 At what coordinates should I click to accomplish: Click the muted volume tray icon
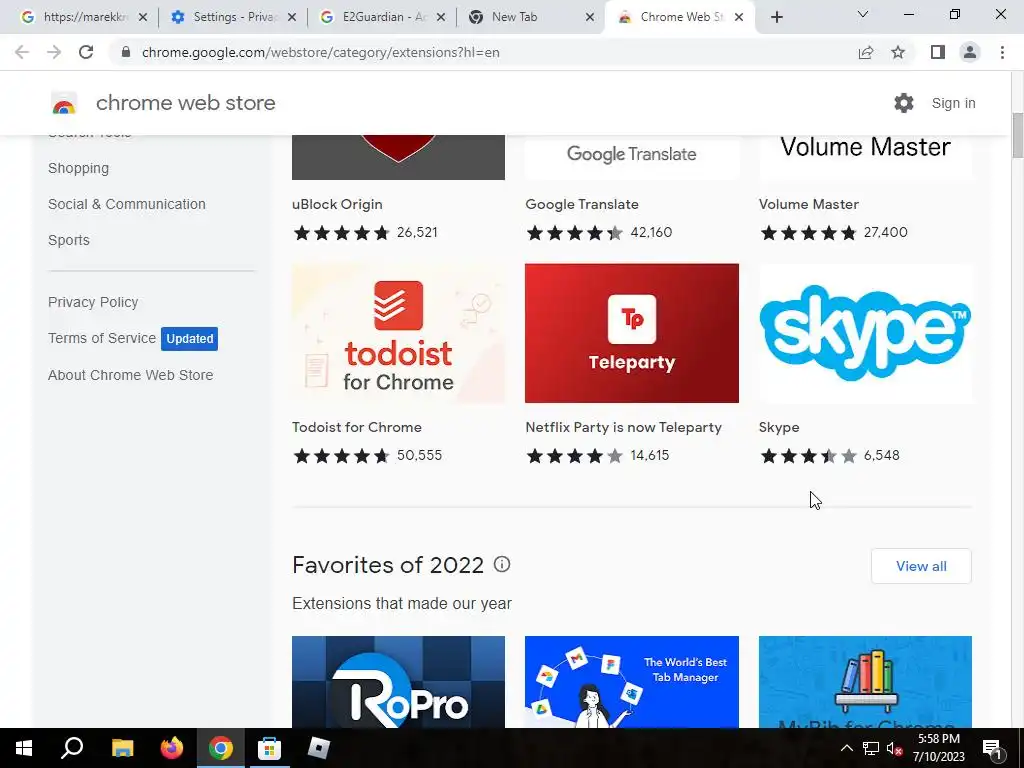tap(894, 748)
